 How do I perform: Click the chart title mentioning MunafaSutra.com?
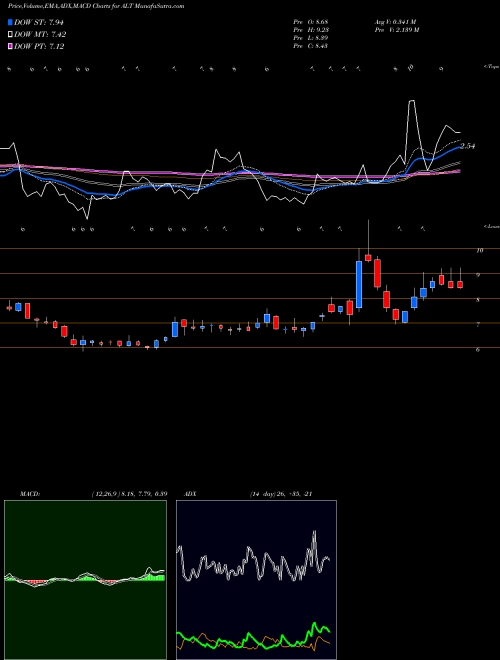click(96, 6)
